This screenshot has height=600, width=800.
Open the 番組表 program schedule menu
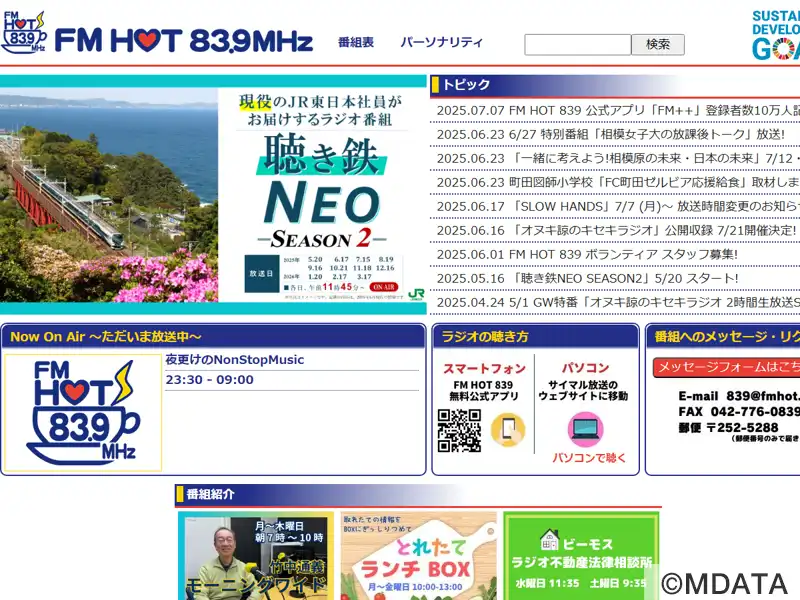click(356, 42)
